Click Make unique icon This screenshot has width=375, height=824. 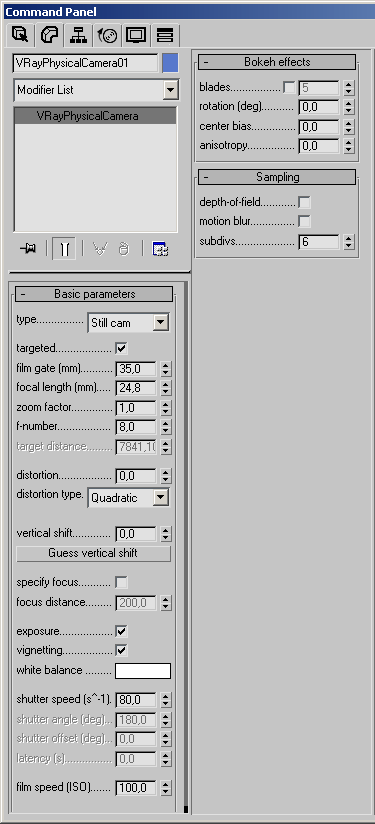coord(100,249)
